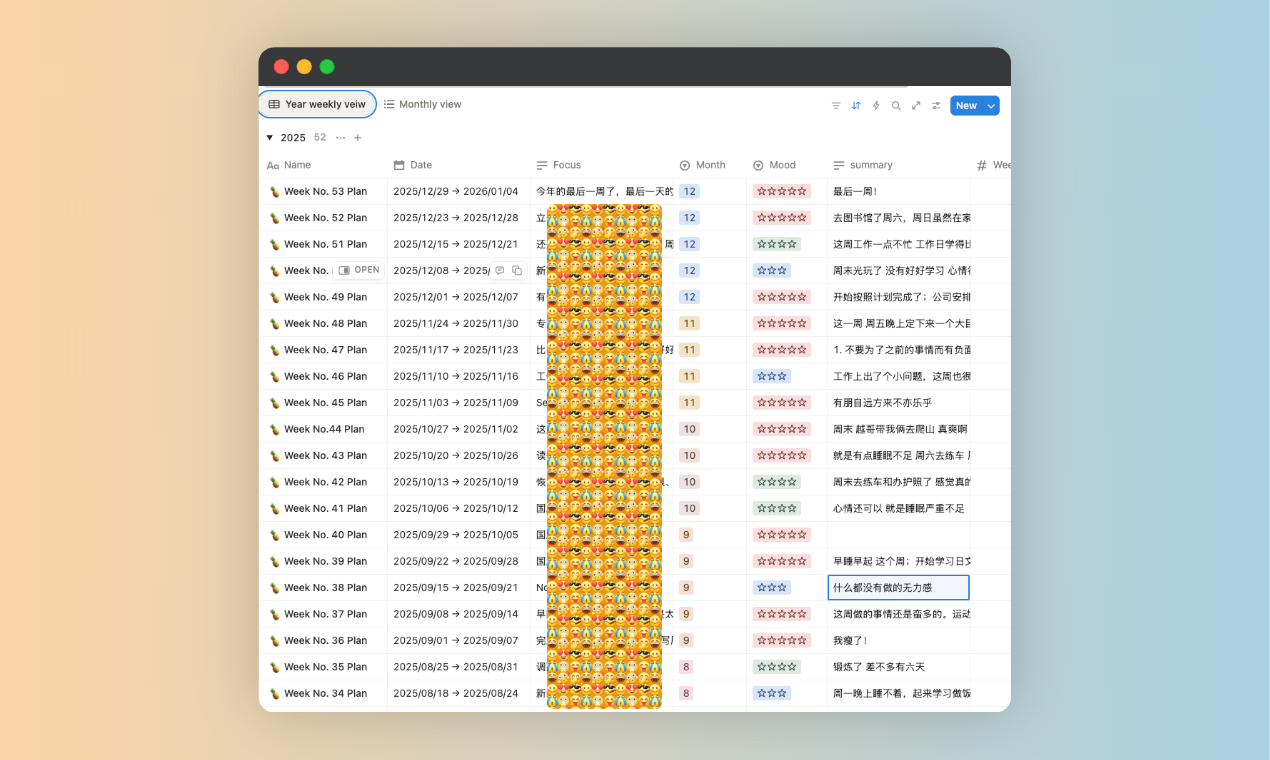Click the blue New button
The height and width of the screenshot is (760, 1270).
pos(965,106)
